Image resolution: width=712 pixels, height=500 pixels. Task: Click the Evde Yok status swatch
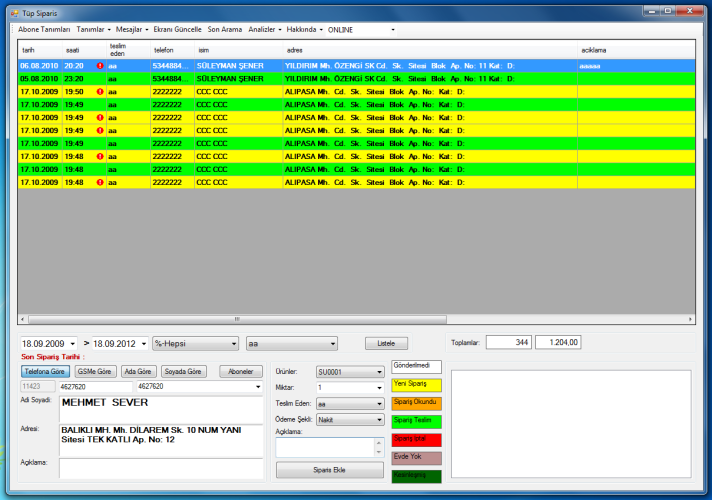[416, 458]
